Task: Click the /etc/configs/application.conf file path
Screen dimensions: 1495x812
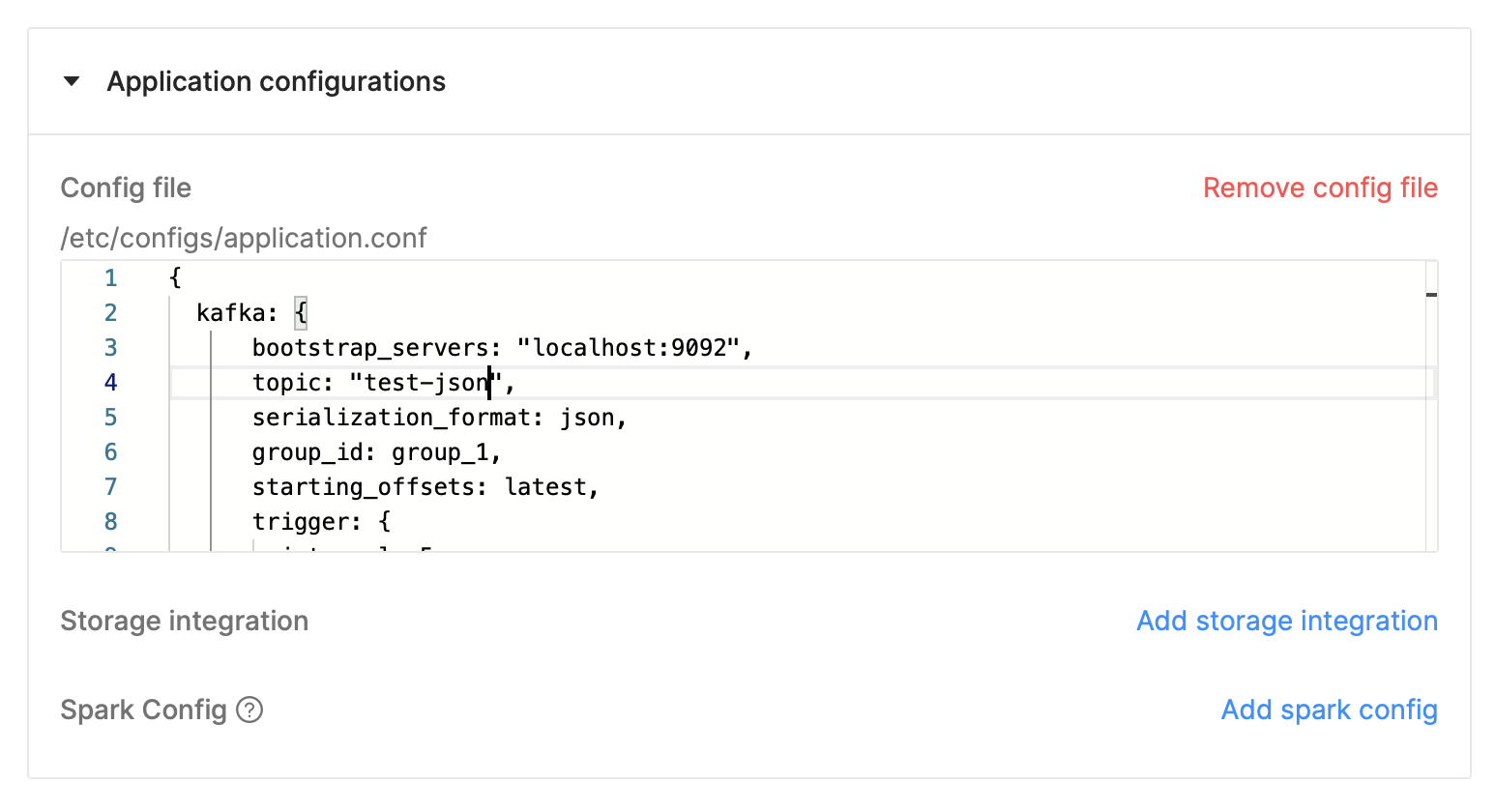Action: coord(244,238)
